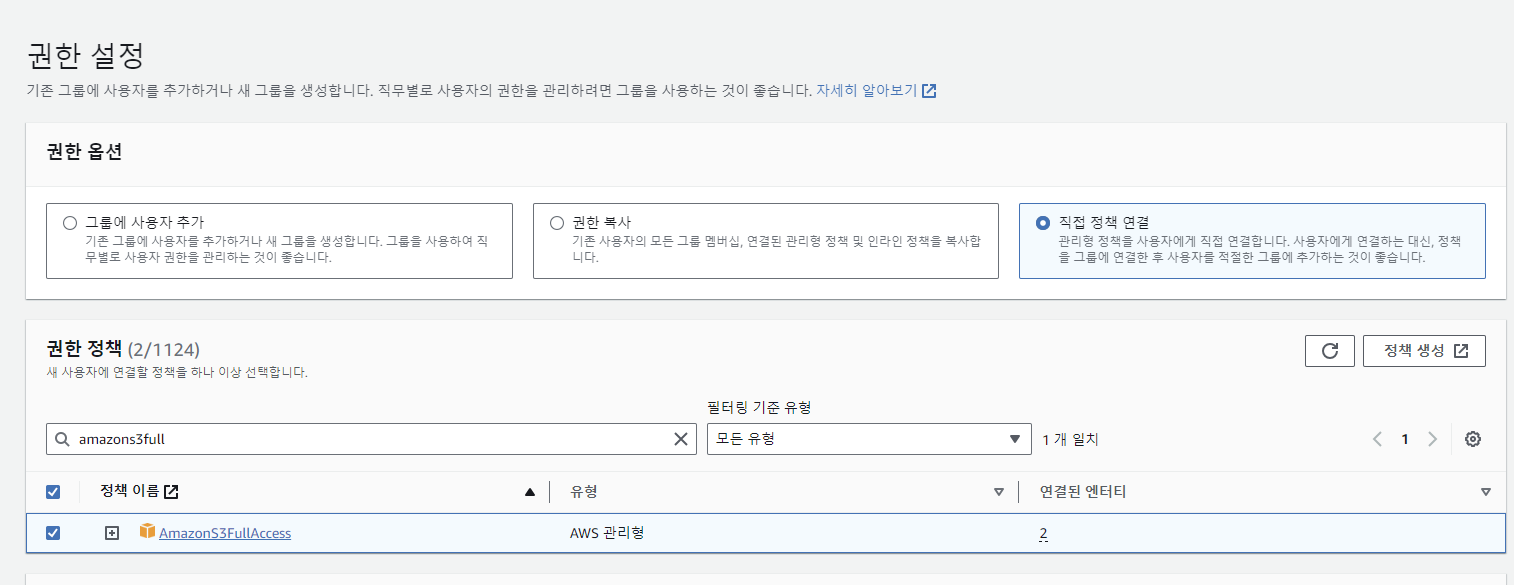
Task: Go to the next page chevron
Action: (1432, 439)
